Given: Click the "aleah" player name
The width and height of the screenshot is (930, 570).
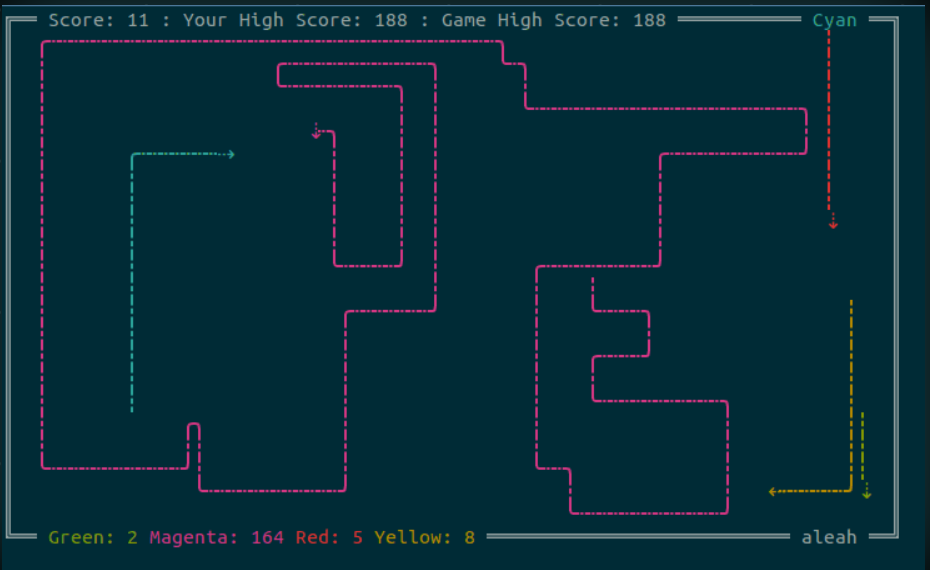Looking at the screenshot, I should tap(829, 537).
